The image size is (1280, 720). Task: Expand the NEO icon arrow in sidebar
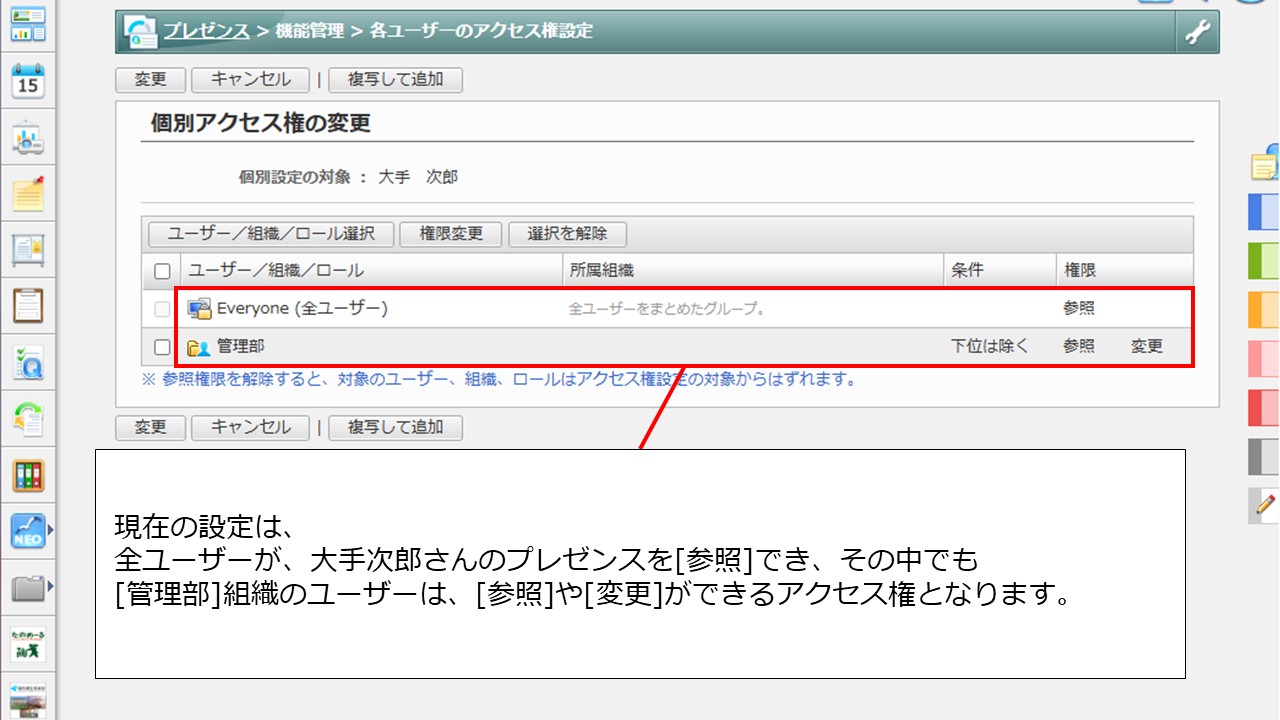coord(51,530)
